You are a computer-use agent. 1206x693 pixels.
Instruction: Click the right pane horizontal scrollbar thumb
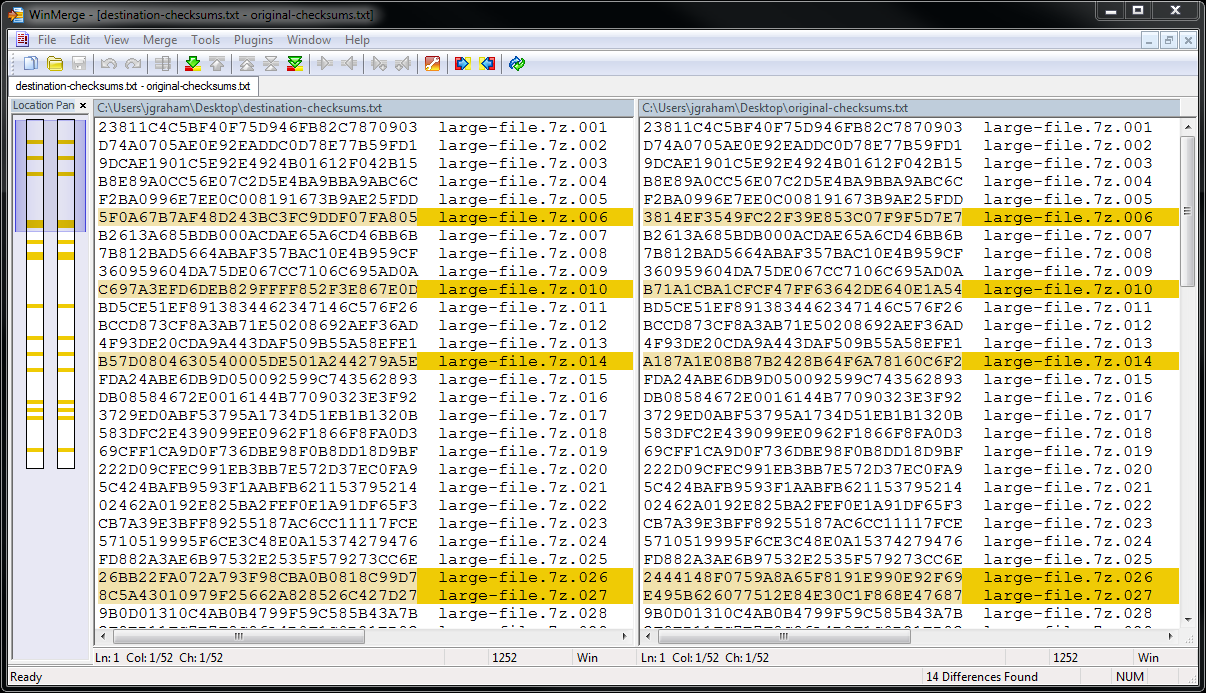pyautogui.click(x=784, y=636)
